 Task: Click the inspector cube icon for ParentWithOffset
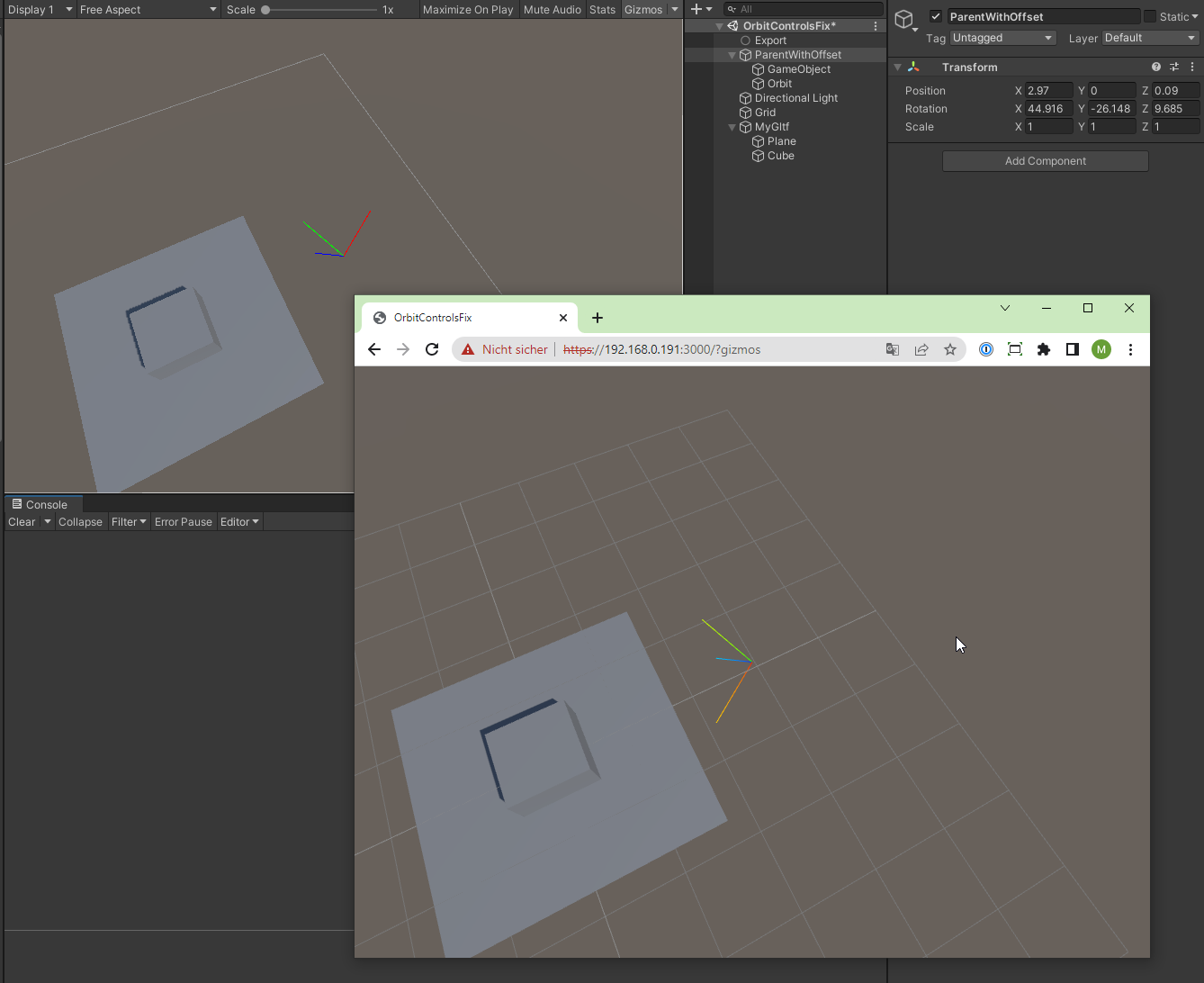click(904, 18)
